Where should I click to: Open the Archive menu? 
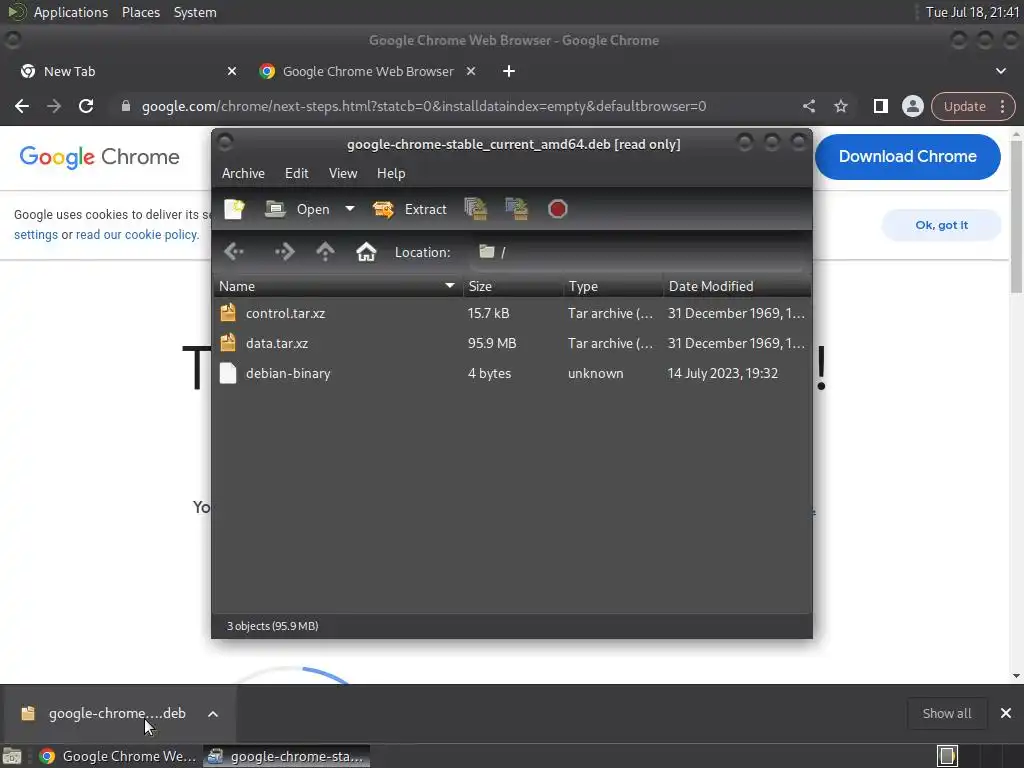243,173
